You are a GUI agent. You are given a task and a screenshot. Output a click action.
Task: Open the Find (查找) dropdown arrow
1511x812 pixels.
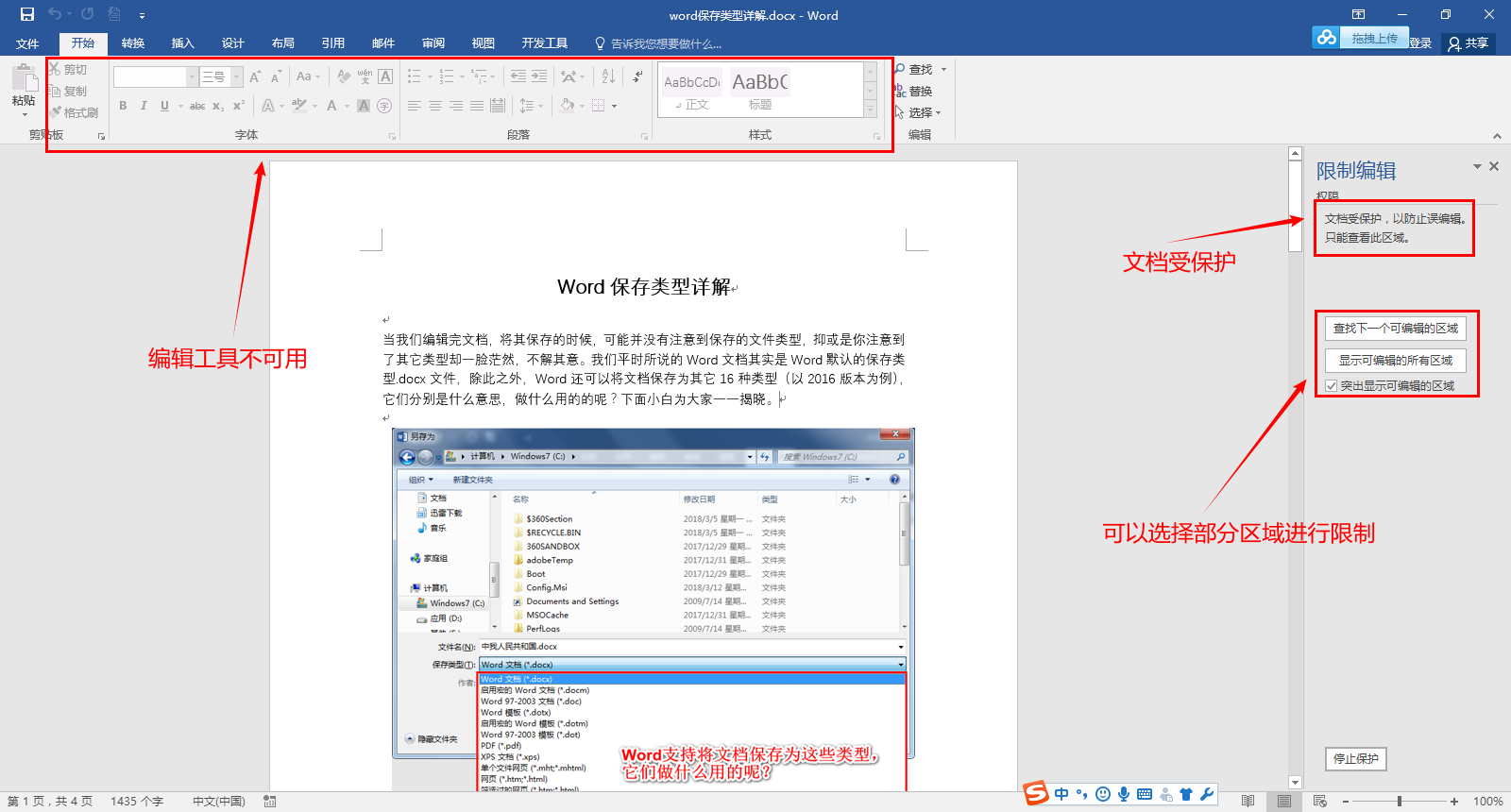tap(943, 70)
